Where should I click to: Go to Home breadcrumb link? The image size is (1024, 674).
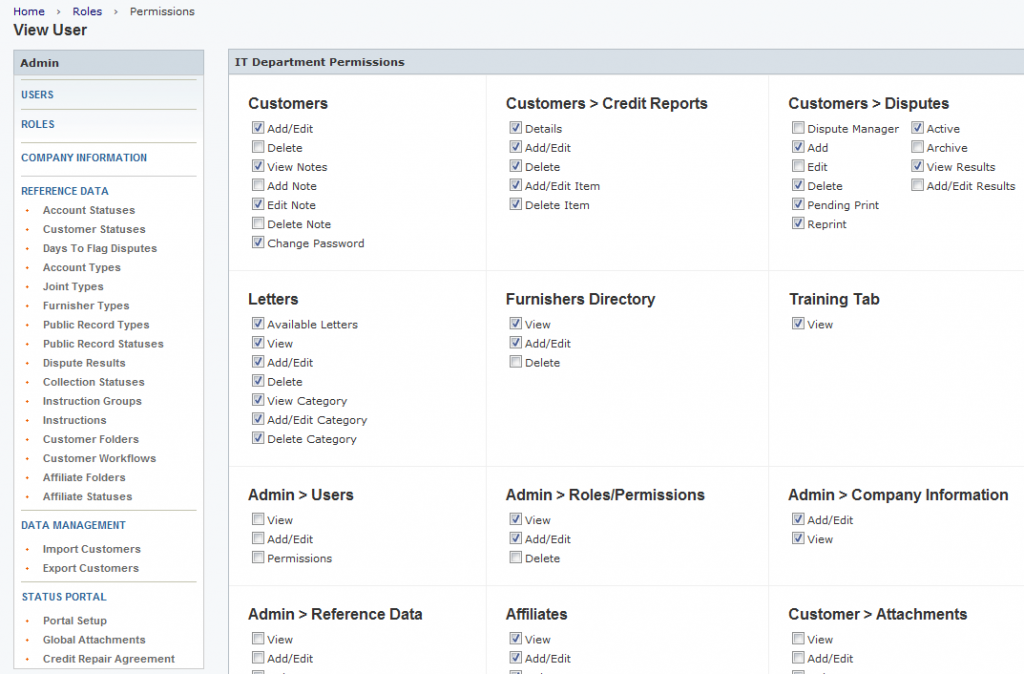[x=29, y=12]
